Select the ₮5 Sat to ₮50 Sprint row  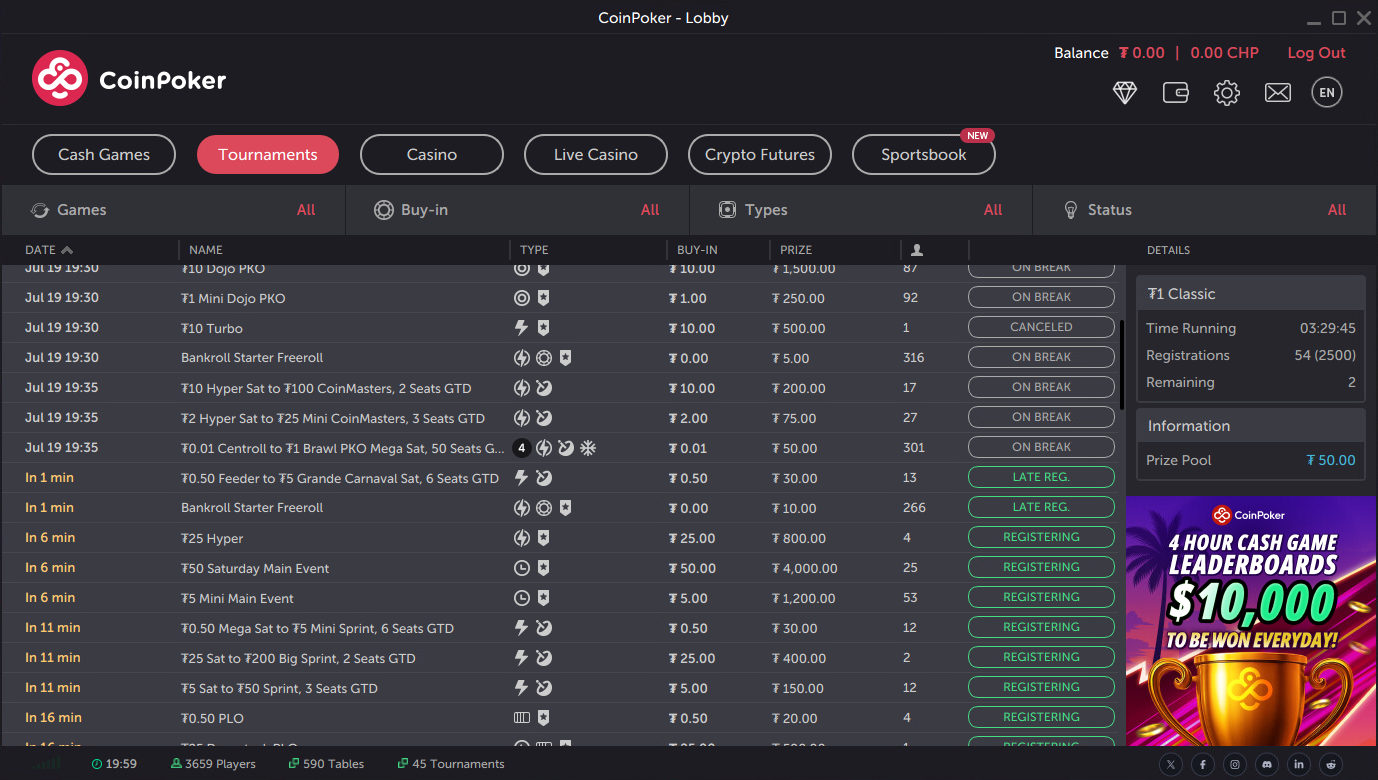(x=562, y=688)
